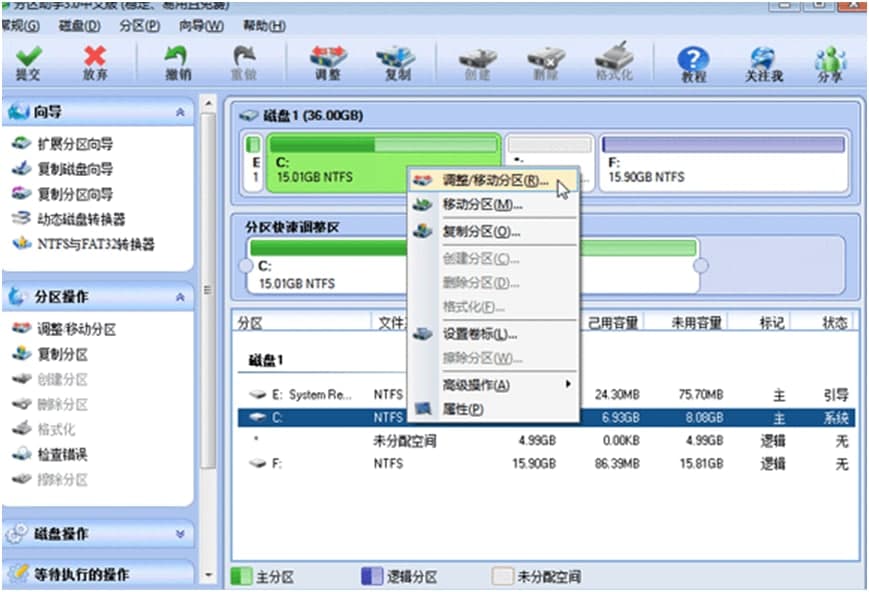Click the 磁盘1 (36.00GB) disk header

(302, 115)
